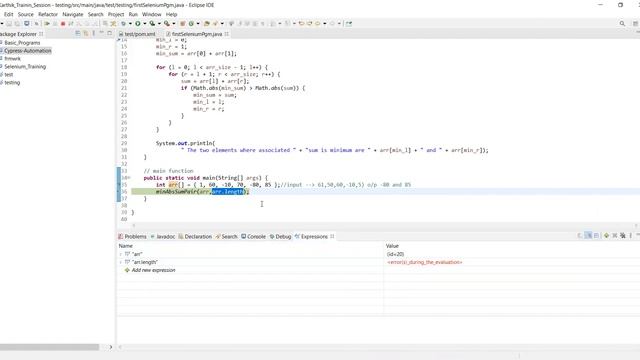640x360 pixels.
Task: Toggle Show Type Names in Expressions view
Action: click(580, 236)
